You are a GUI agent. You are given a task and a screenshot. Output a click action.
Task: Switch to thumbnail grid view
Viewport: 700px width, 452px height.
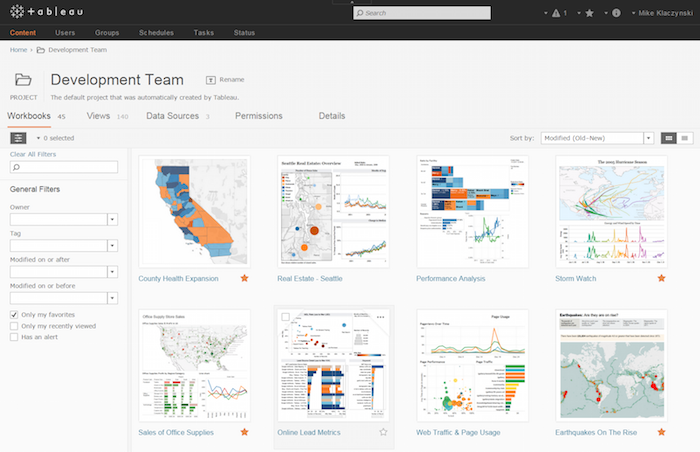(668, 137)
